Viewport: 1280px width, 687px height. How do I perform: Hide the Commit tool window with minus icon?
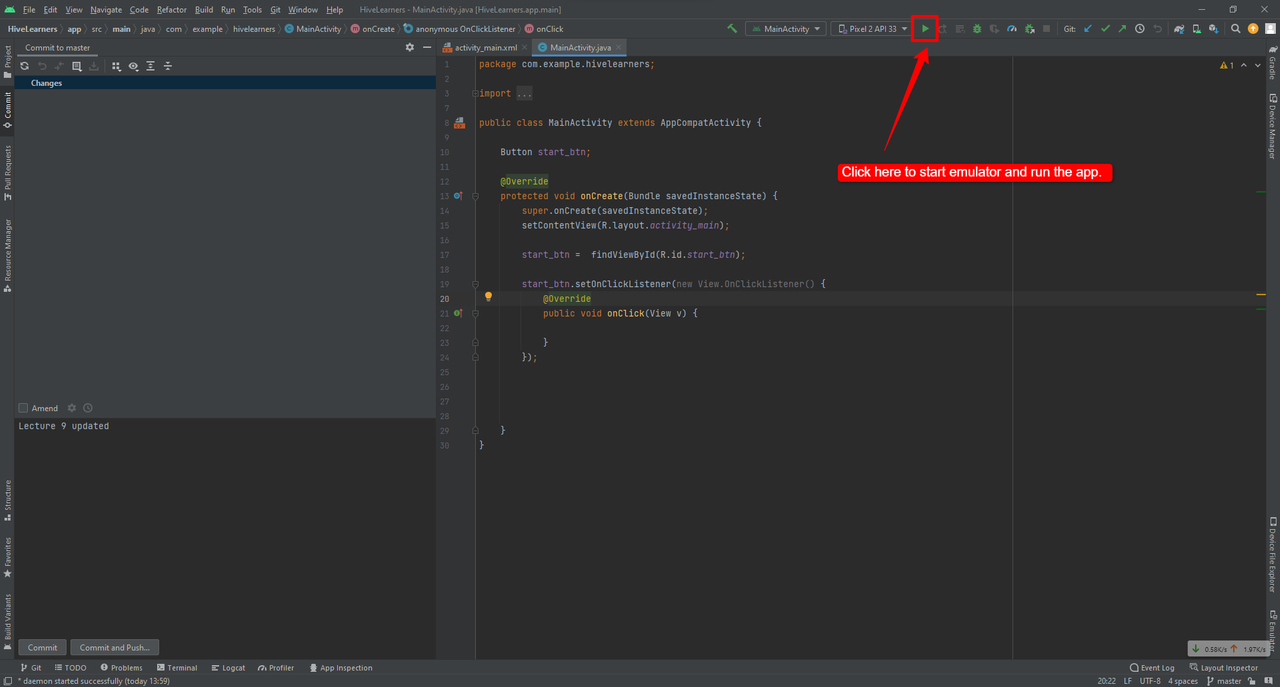pyautogui.click(x=427, y=47)
